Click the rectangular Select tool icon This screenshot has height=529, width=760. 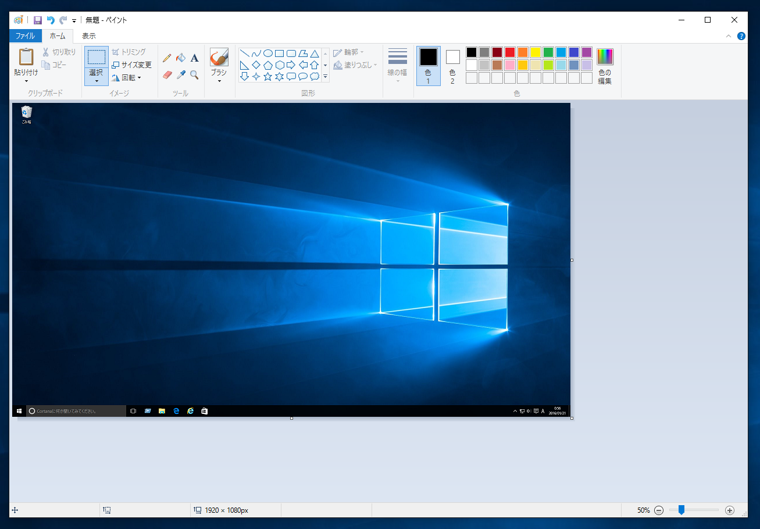tap(96, 57)
